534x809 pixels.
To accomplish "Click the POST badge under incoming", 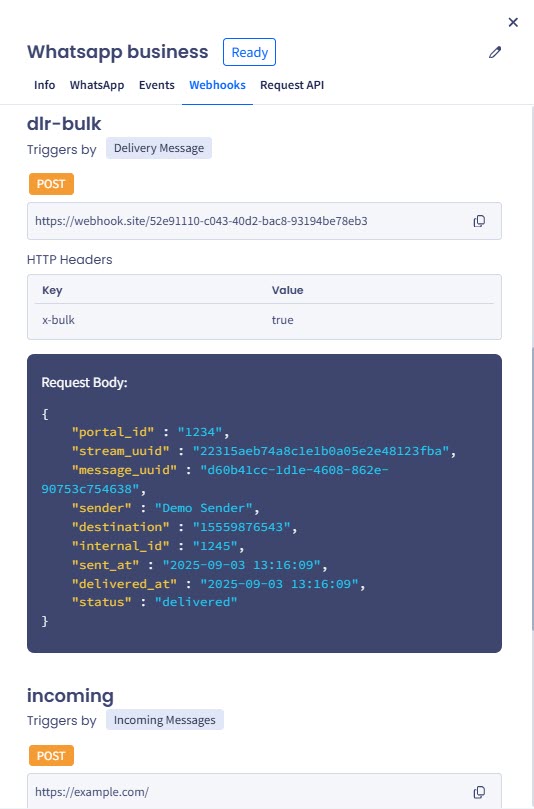I will point(51,756).
